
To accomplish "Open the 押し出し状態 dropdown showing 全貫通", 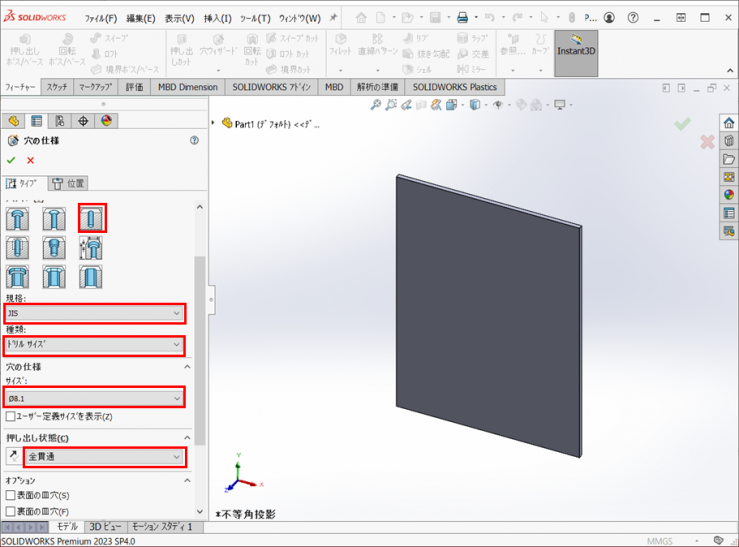I will tap(105, 456).
